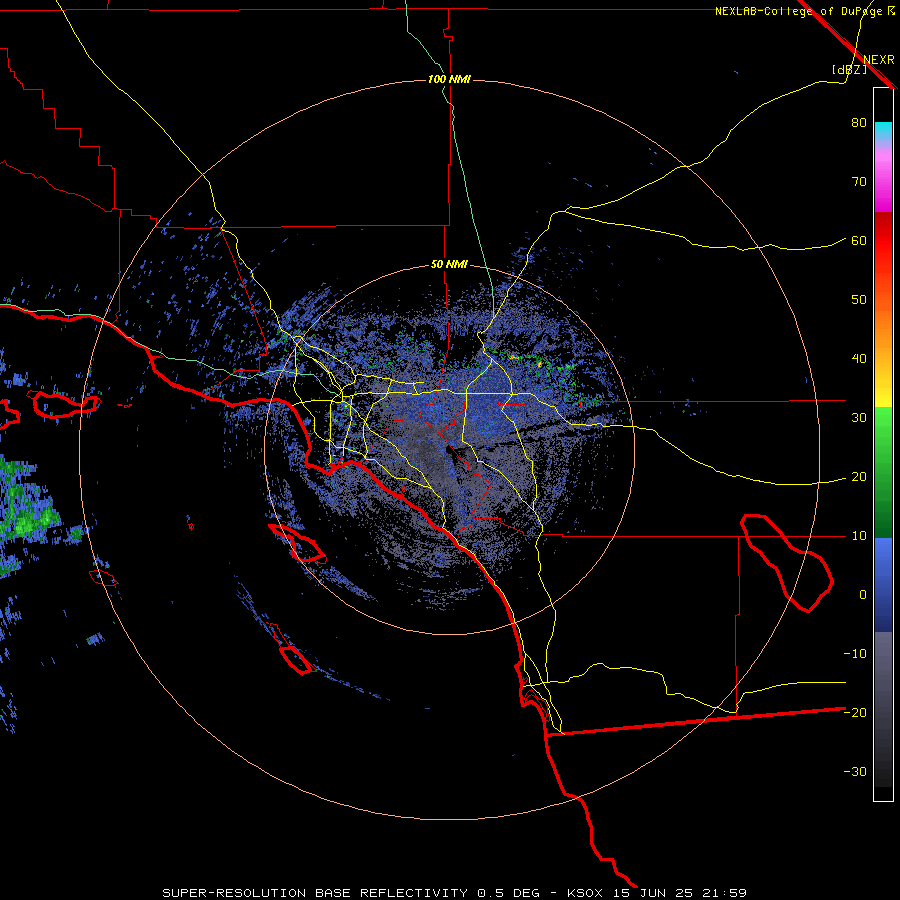This screenshot has width=900, height=900.
Task: Click the 60 value on dBZ scale
Action: point(859,241)
